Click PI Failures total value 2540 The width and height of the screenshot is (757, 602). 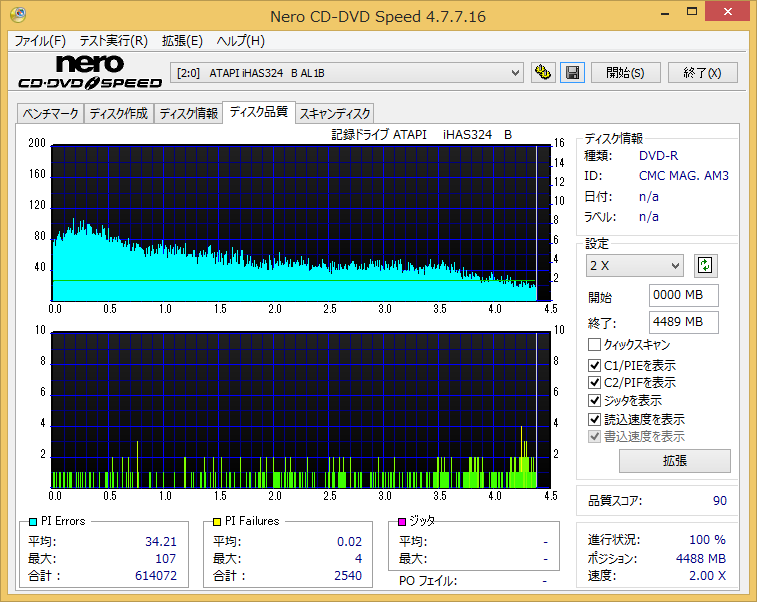[x=348, y=576]
